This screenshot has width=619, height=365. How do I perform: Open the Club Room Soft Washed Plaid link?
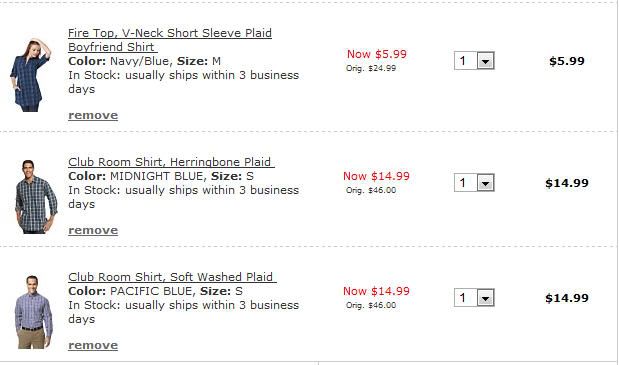coord(172,277)
